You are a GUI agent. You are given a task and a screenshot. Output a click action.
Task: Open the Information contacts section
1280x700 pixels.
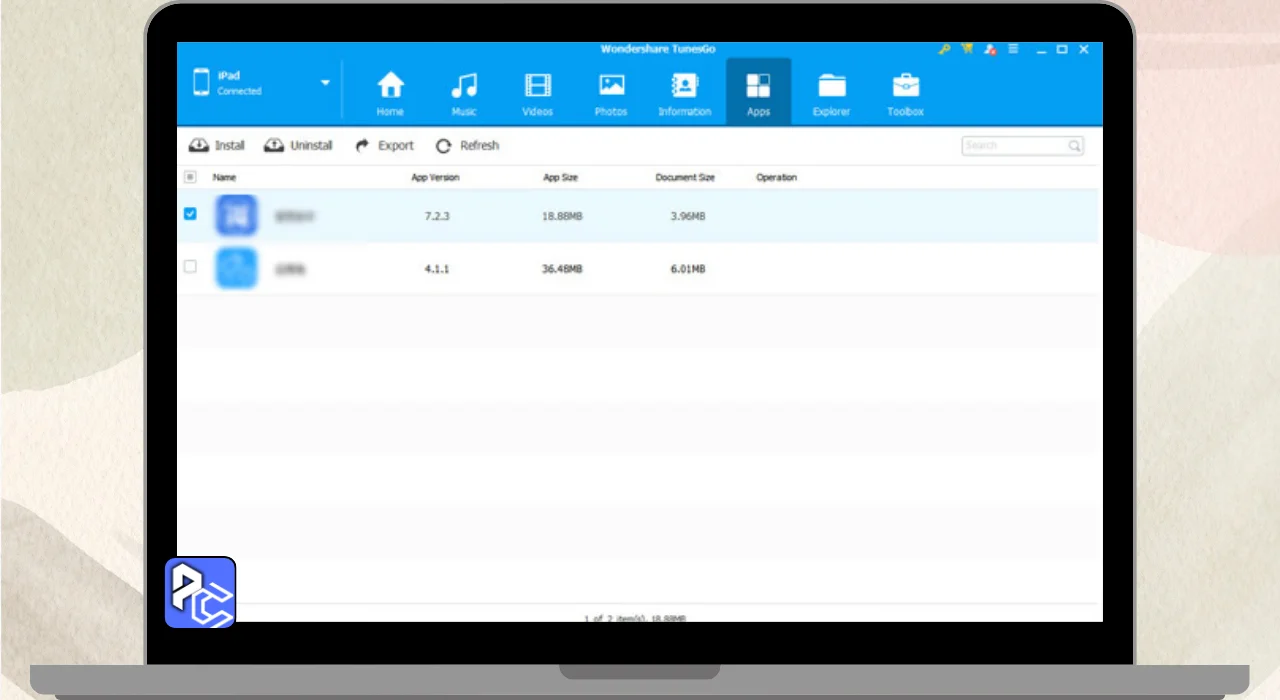(x=685, y=93)
